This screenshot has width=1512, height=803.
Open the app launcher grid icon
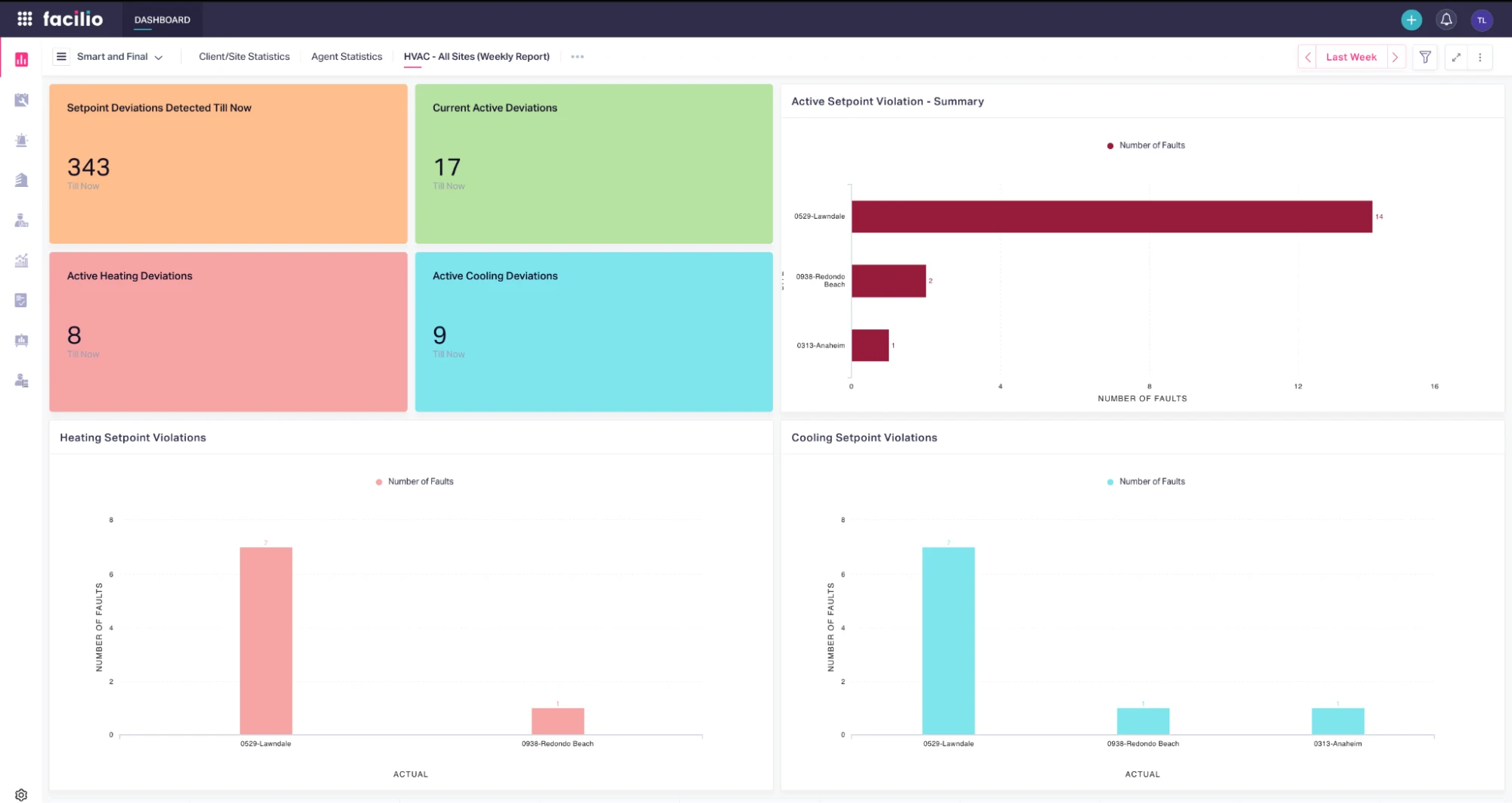[24, 19]
